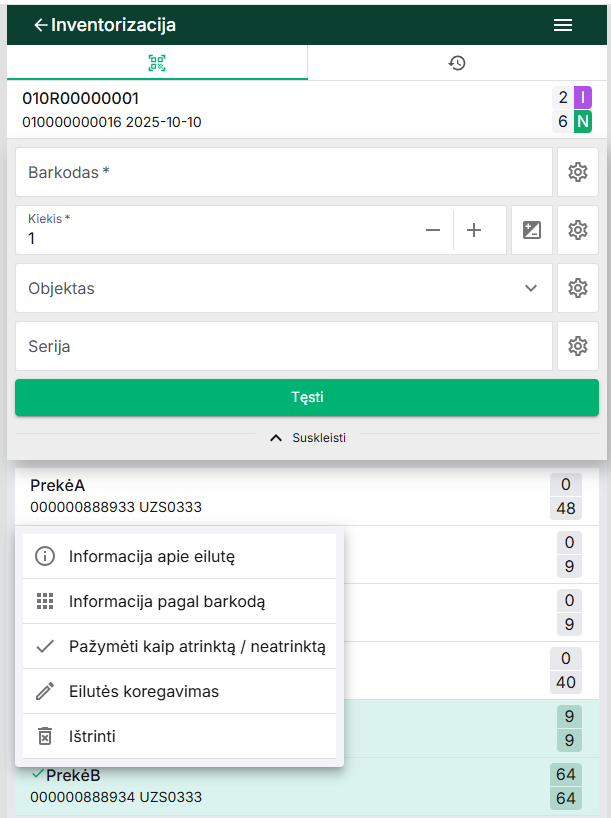611x818 pixels.
Task: Decrease quantity with the minus button
Action: [x=433, y=230]
